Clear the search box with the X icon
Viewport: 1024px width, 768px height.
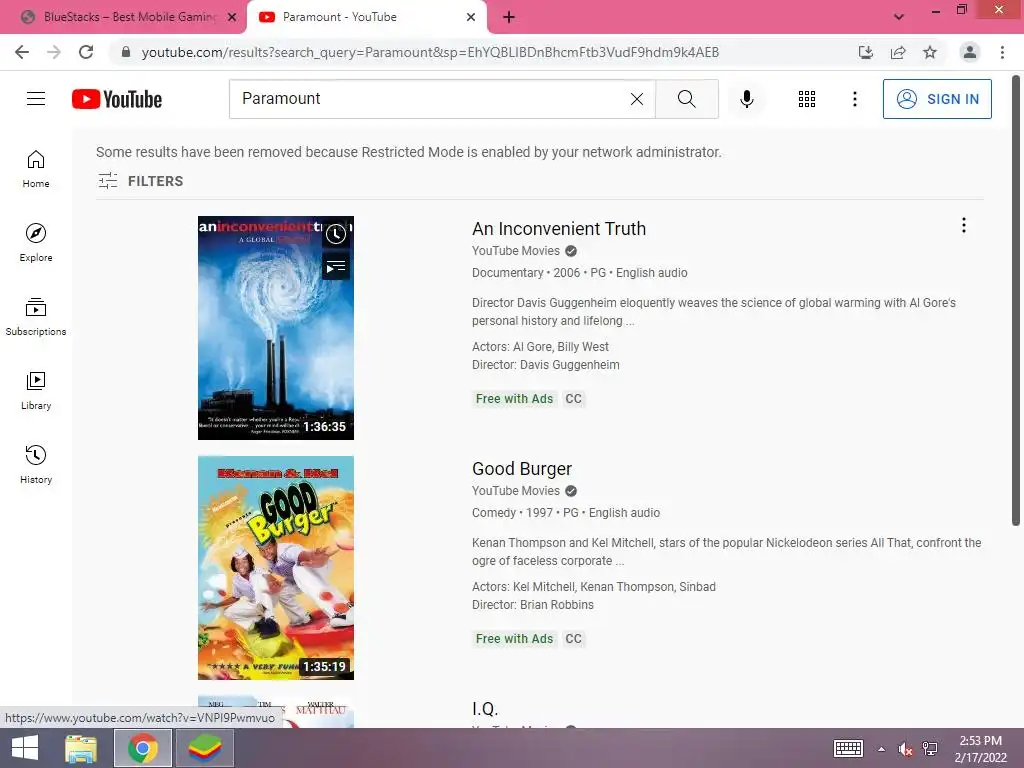click(x=637, y=99)
